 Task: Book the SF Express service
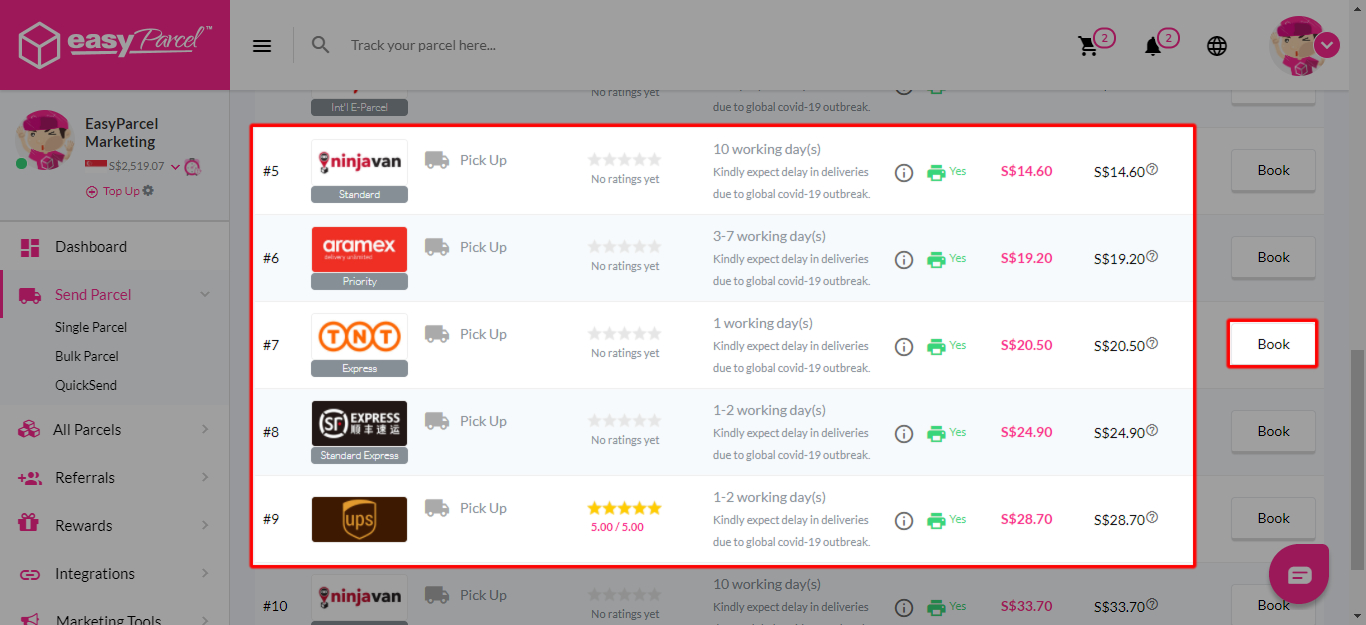click(1273, 432)
